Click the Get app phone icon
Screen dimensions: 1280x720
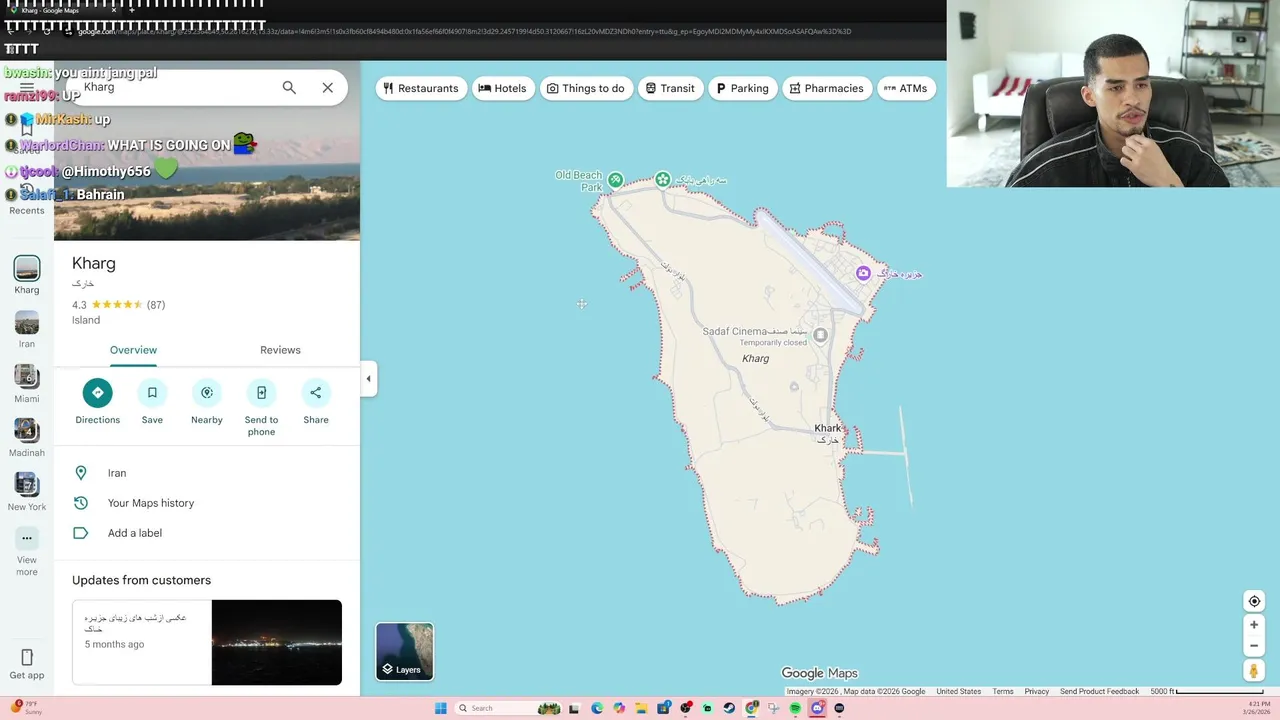pos(27,657)
